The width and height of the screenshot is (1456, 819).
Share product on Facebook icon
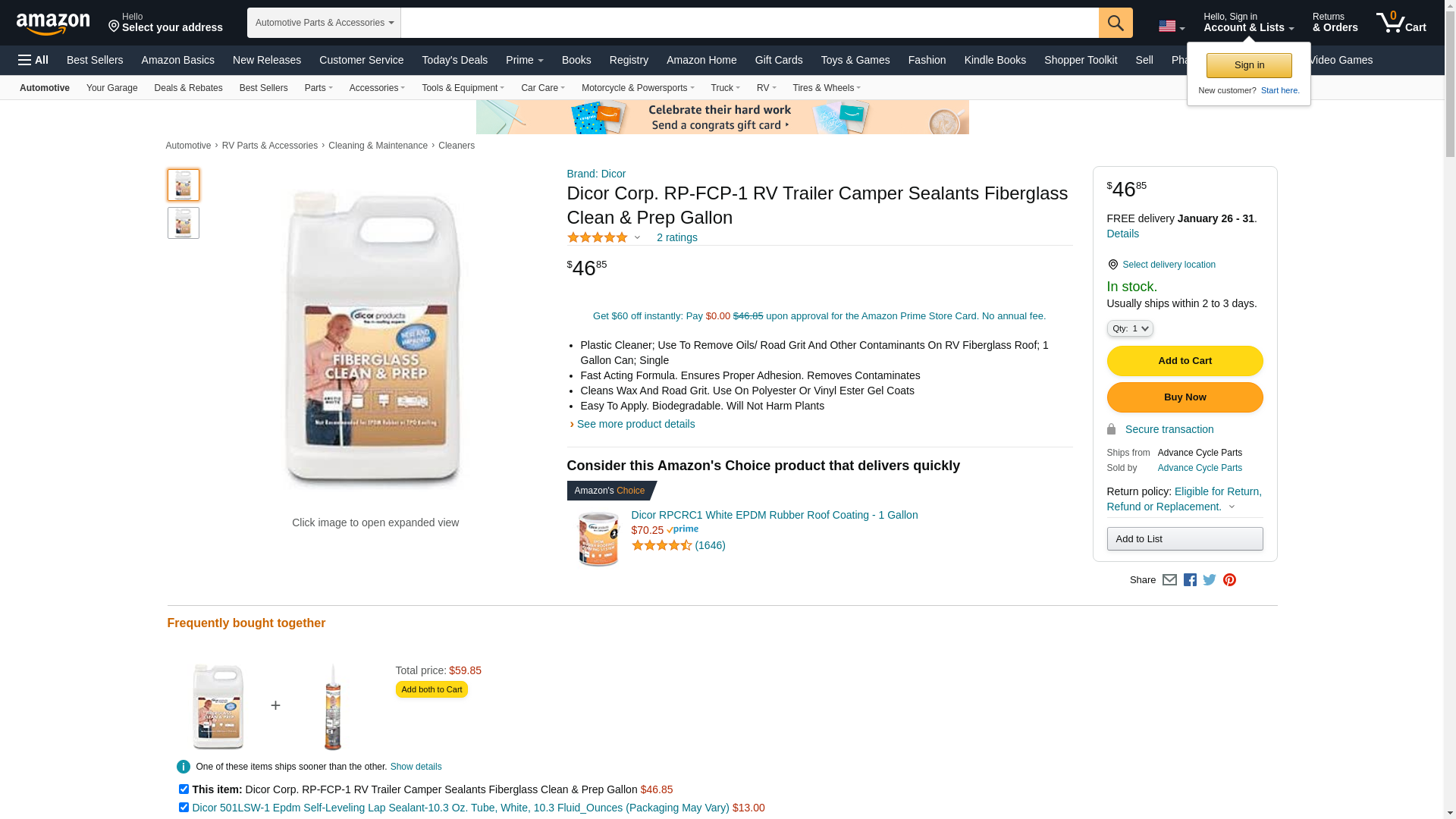(1190, 580)
